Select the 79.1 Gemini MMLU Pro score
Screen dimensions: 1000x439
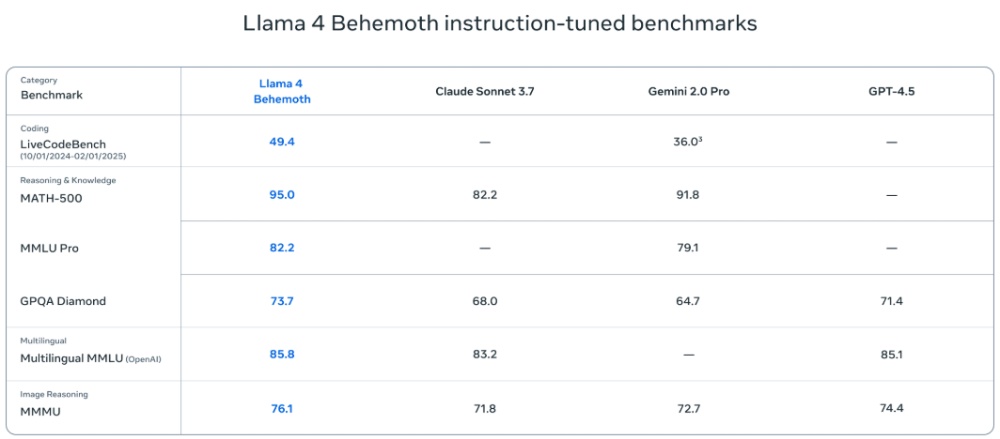688,248
